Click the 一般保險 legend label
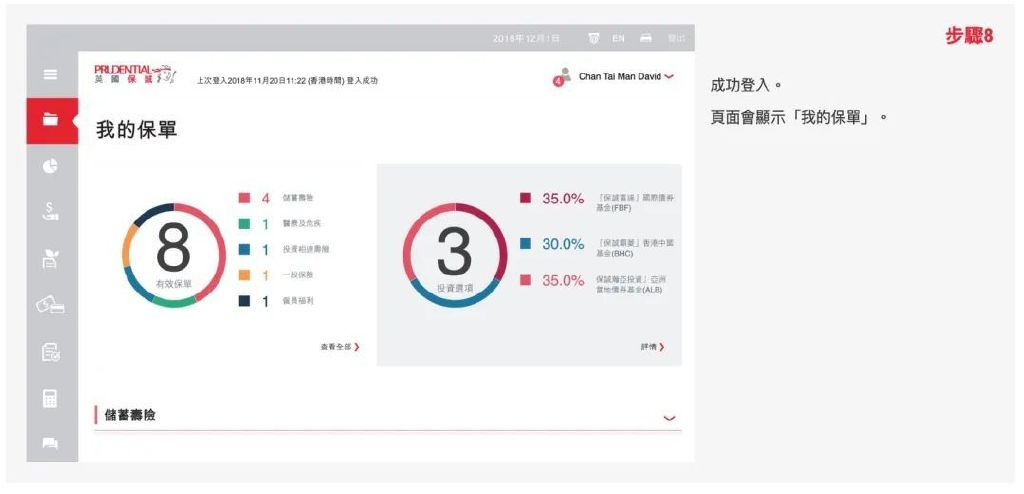1024x494 pixels. 298,275
